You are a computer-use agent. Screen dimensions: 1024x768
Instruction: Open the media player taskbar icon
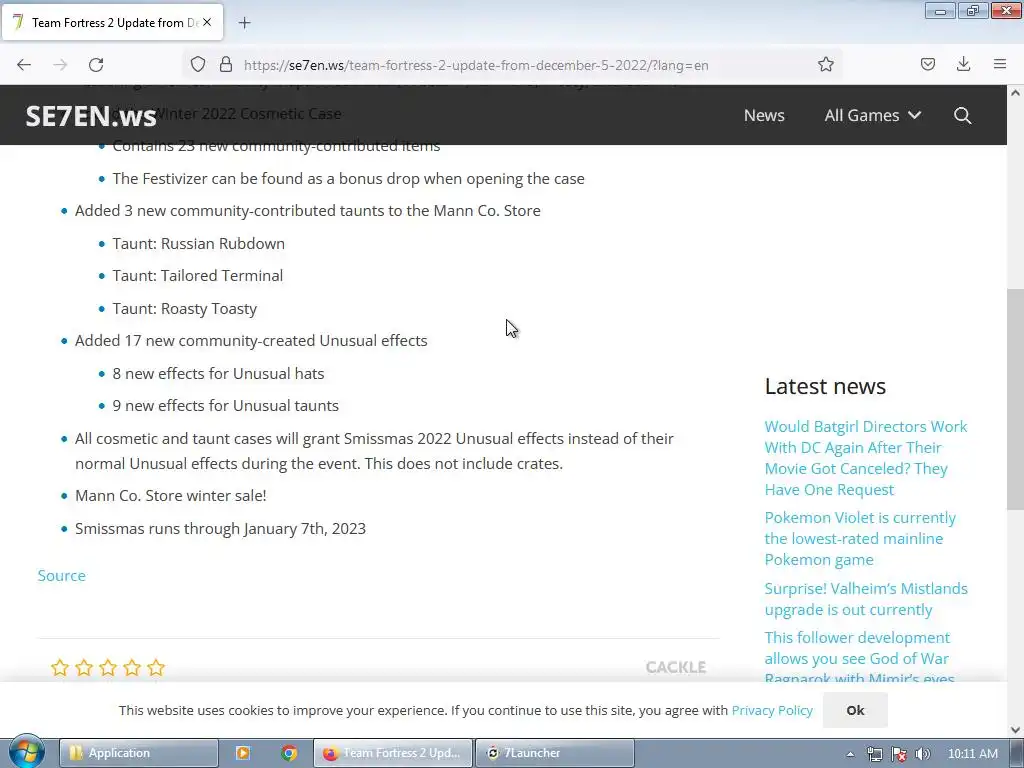coord(243,753)
